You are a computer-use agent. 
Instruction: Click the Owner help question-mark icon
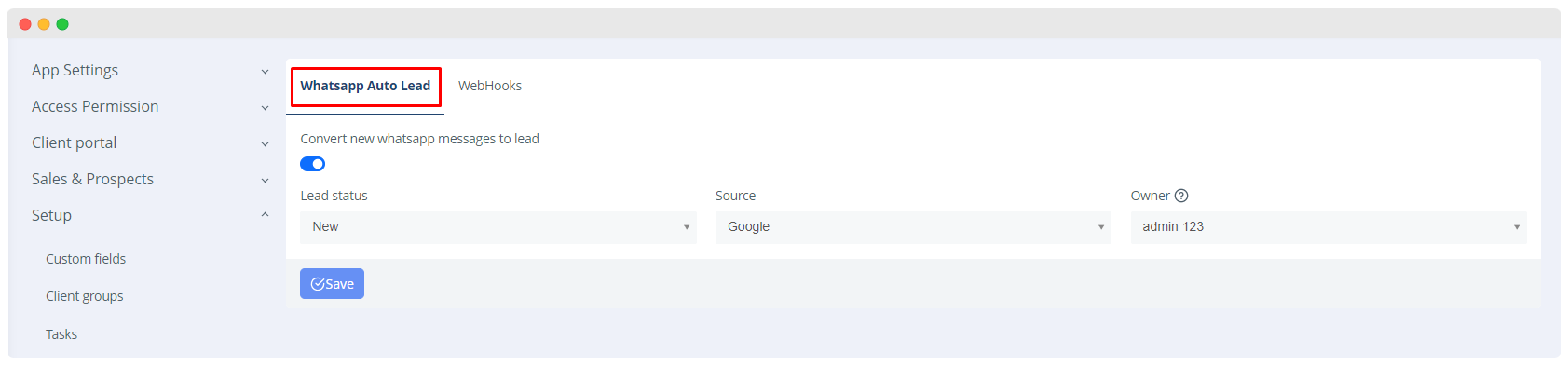point(1181,196)
